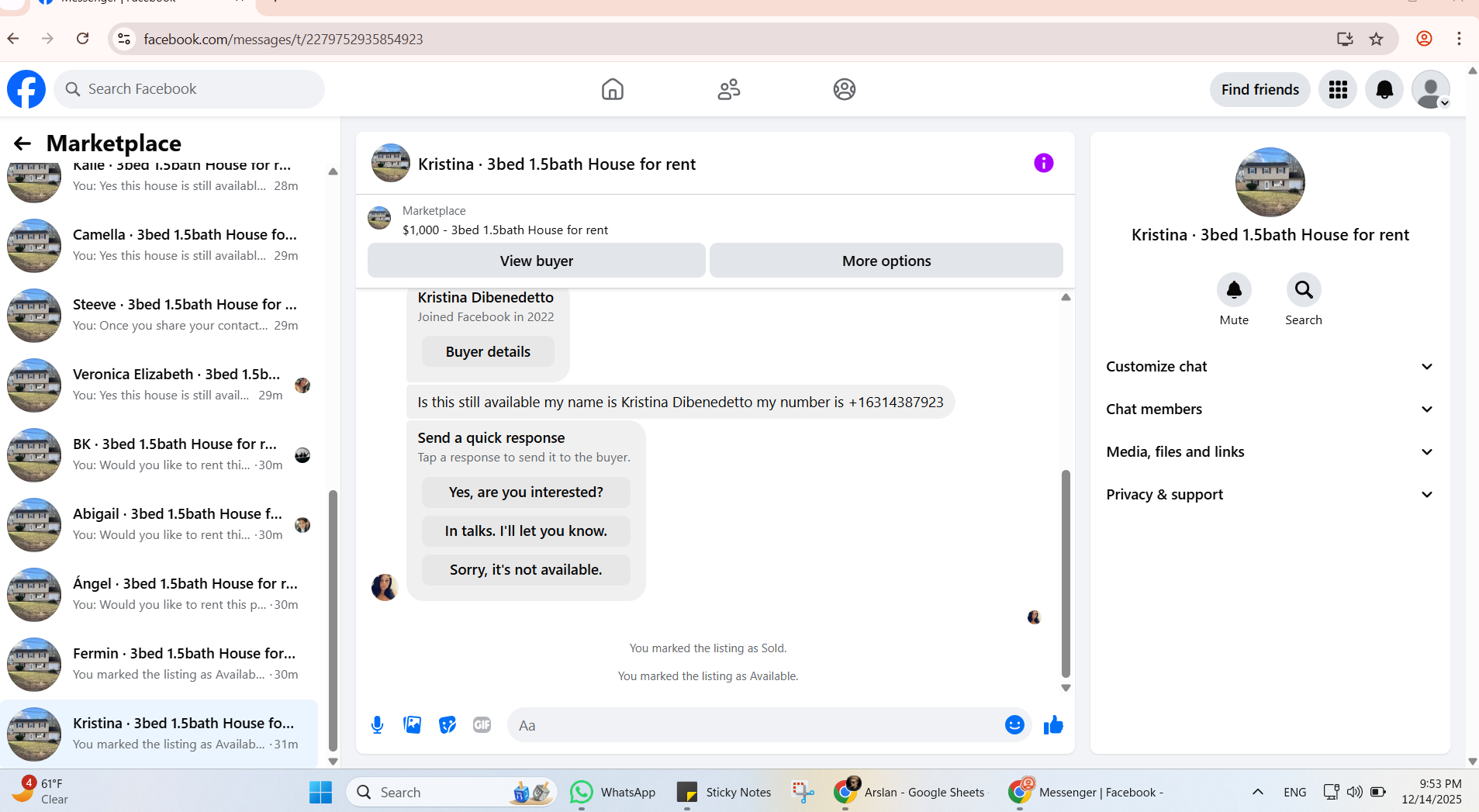Viewport: 1479px width, 812px height.
Task: Open the Veronica Elizabeth conversation
Action: tap(159, 385)
